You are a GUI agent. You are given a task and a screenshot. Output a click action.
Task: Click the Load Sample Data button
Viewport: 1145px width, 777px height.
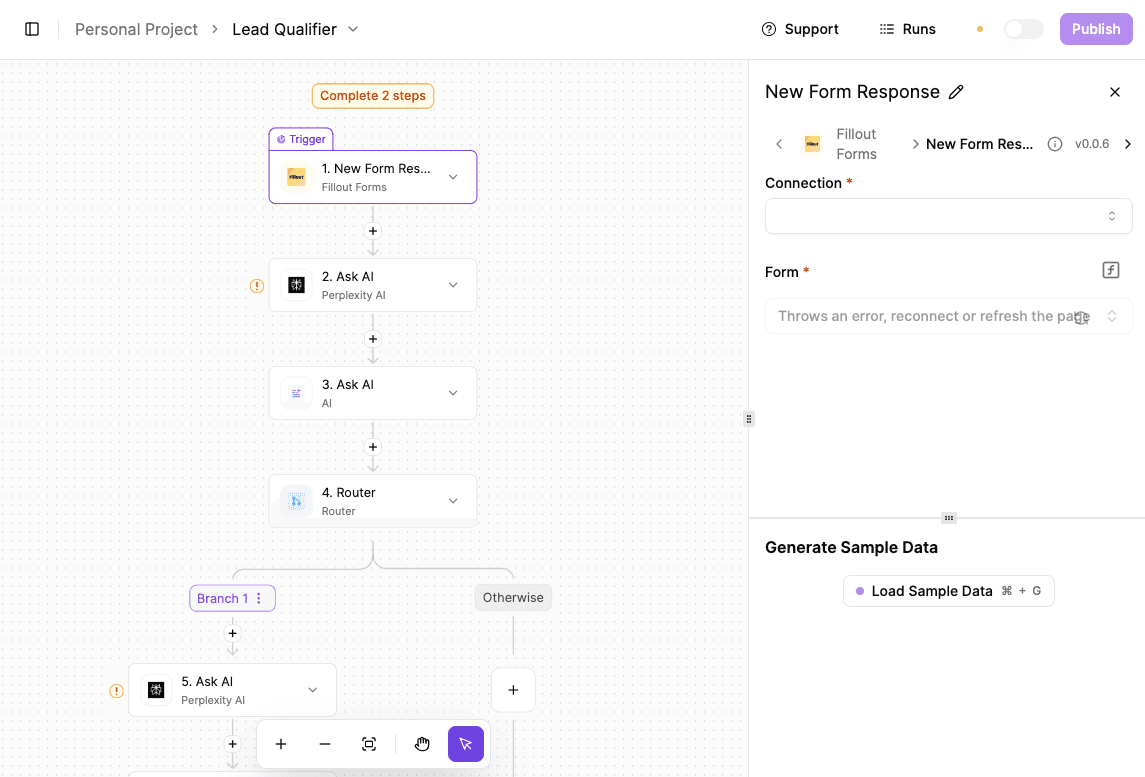click(948, 591)
